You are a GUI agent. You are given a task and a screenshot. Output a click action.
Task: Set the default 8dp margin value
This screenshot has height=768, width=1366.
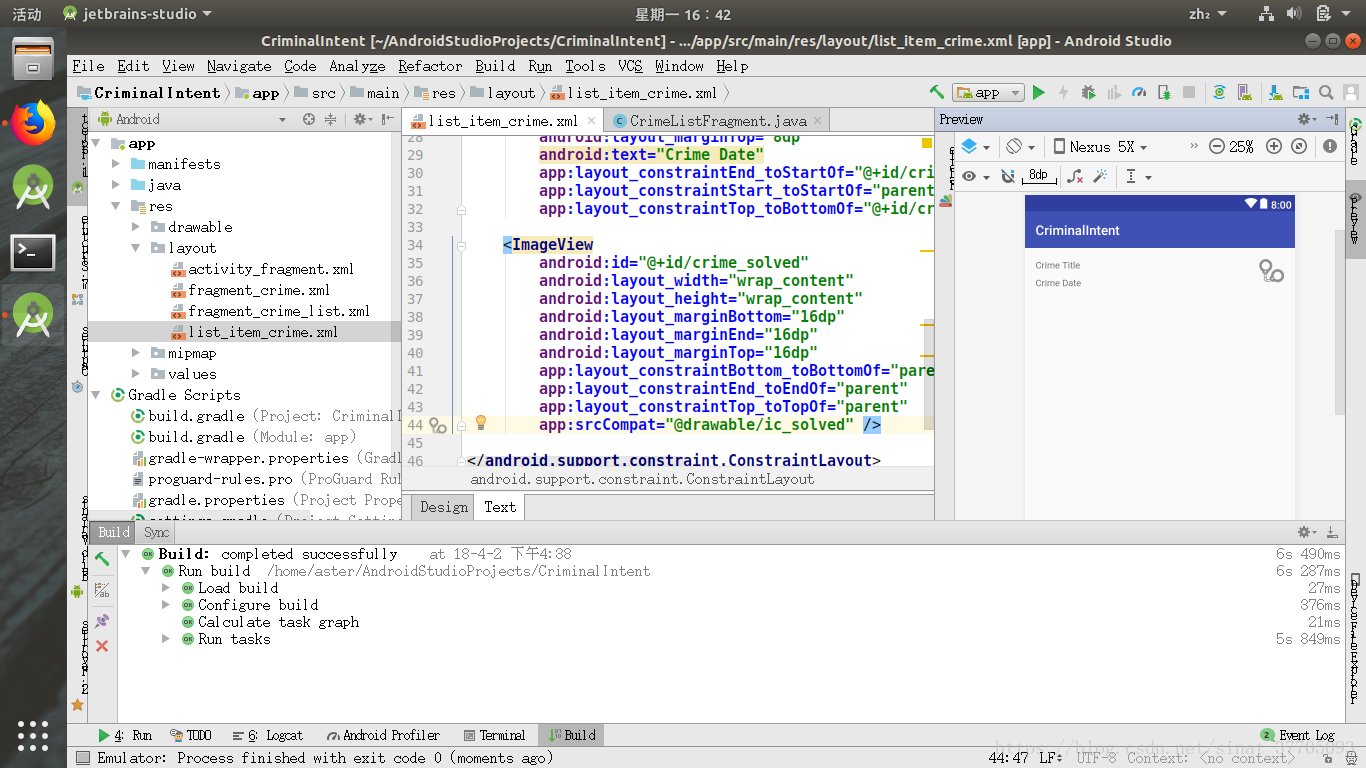tap(1038, 176)
